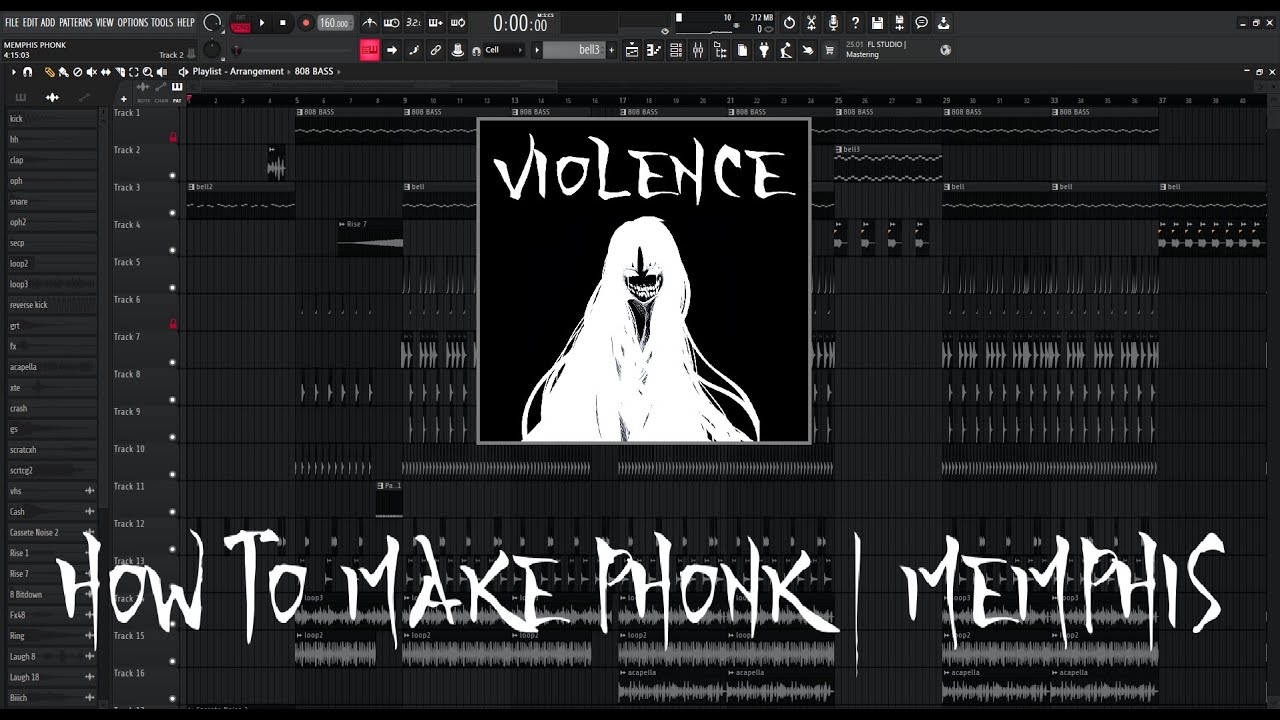
Task: Click the download tray icon
Action: pos(943,23)
